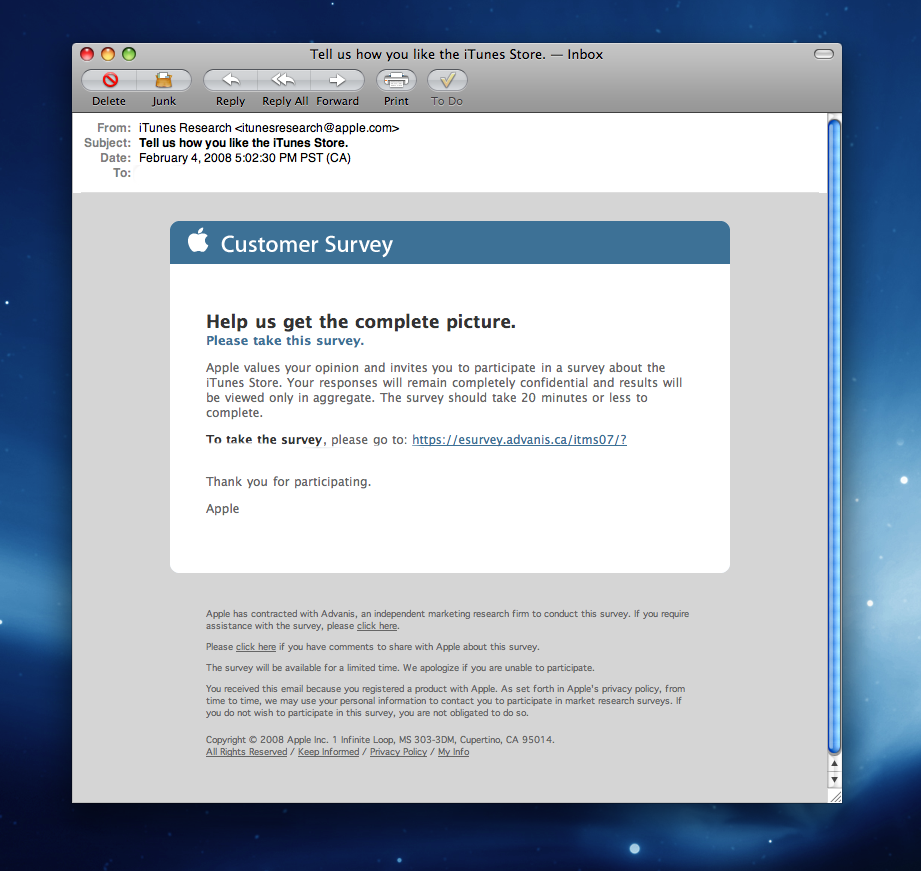Add a To Do with the checkmark icon

pyautogui.click(x=447, y=80)
